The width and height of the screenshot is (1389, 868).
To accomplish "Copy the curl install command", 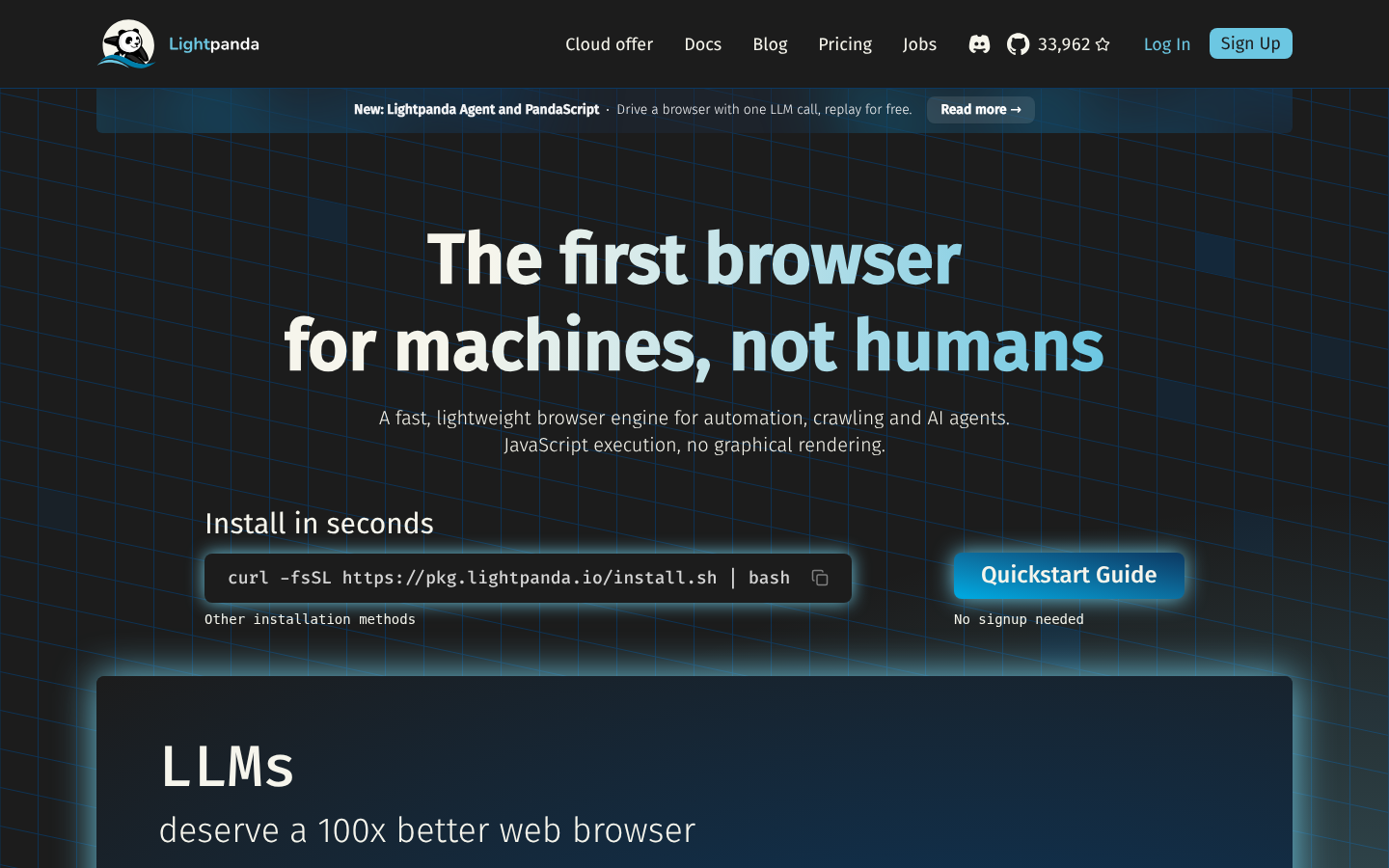I will (x=820, y=578).
